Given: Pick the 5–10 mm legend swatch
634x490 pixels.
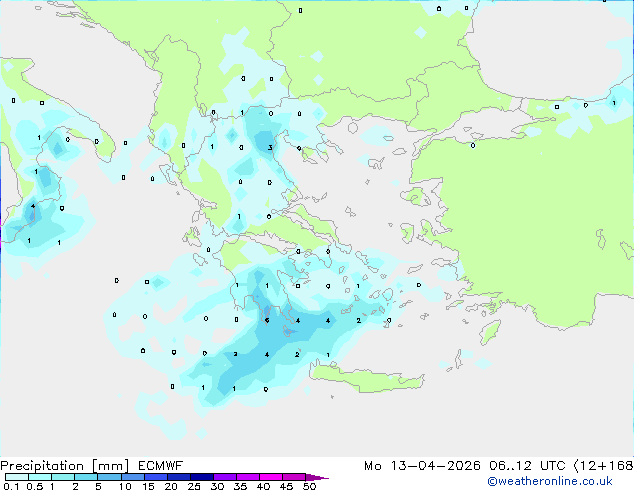Looking at the screenshot, I should (109, 477).
